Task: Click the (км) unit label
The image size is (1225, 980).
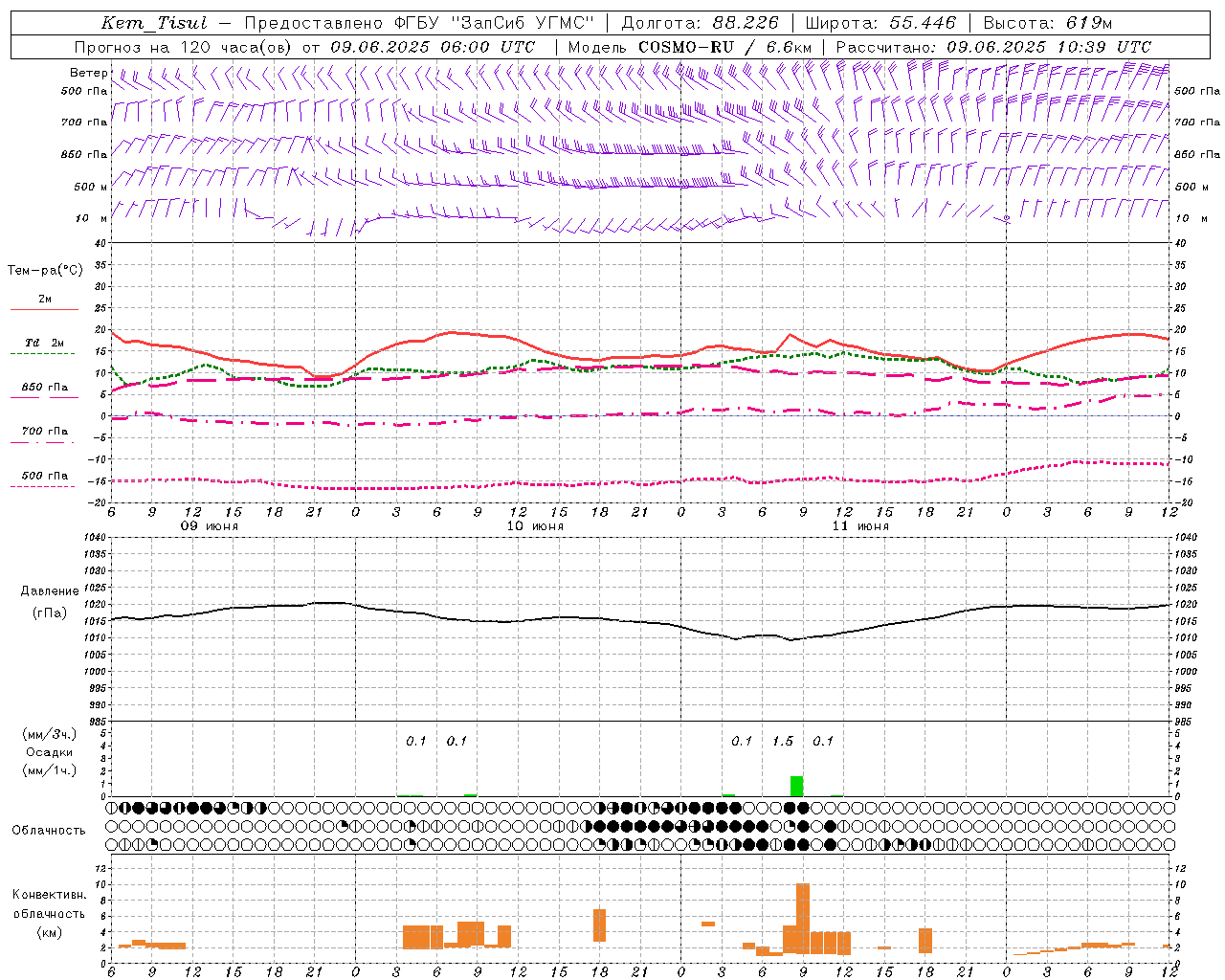Action: (x=49, y=932)
